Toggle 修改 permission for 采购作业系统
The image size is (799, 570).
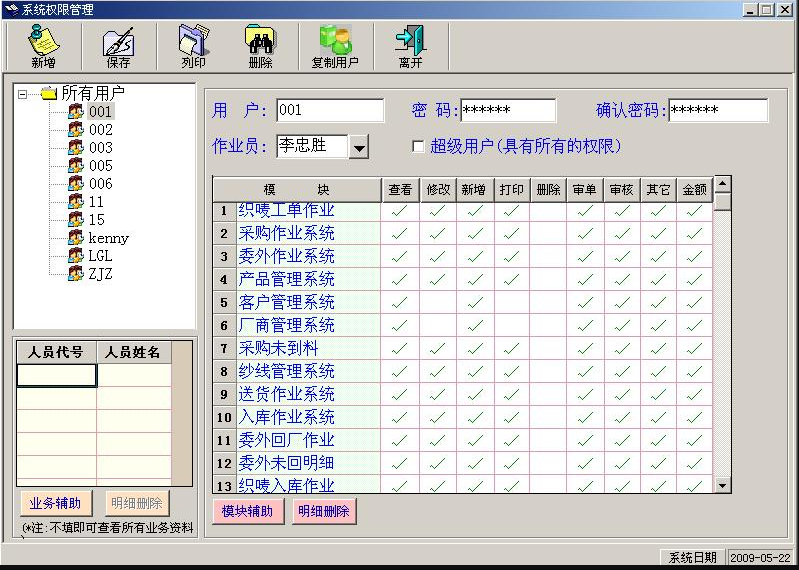tap(438, 233)
